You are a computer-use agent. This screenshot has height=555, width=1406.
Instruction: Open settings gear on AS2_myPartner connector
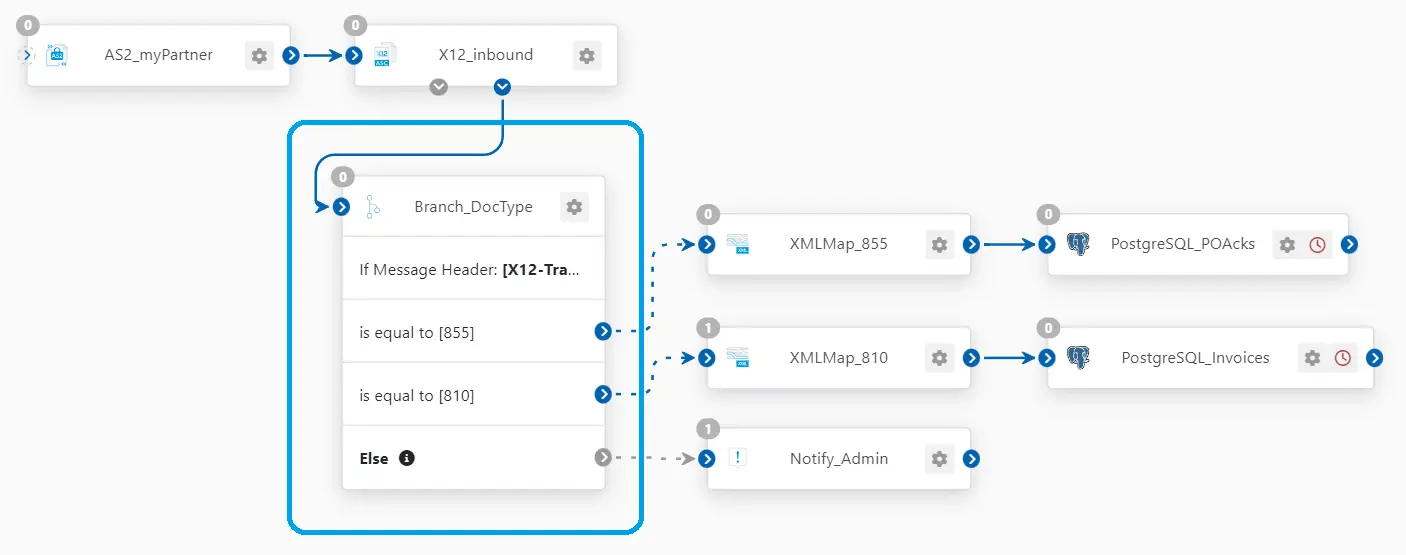click(x=259, y=56)
